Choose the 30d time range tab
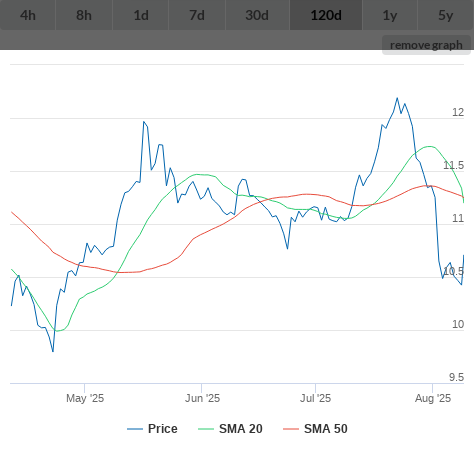The width and height of the screenshot is (474, 455). 257,15
